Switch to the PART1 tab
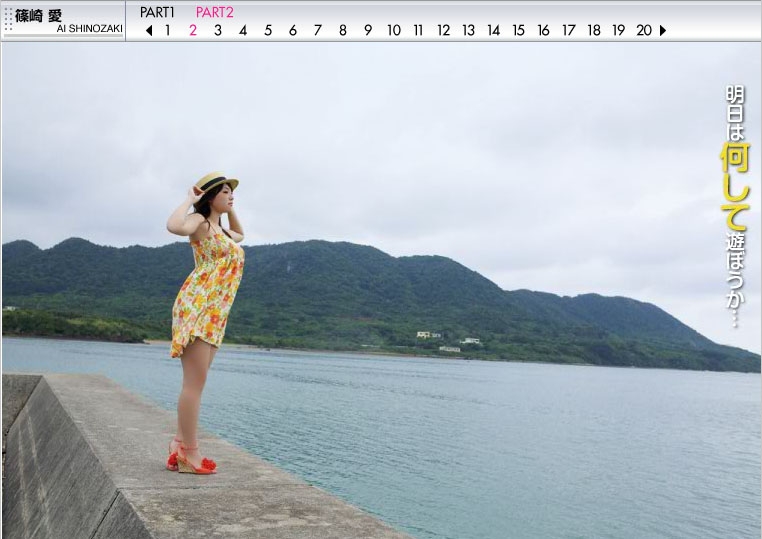The height and width of the screenshot is (539, 762). (157, 12)
